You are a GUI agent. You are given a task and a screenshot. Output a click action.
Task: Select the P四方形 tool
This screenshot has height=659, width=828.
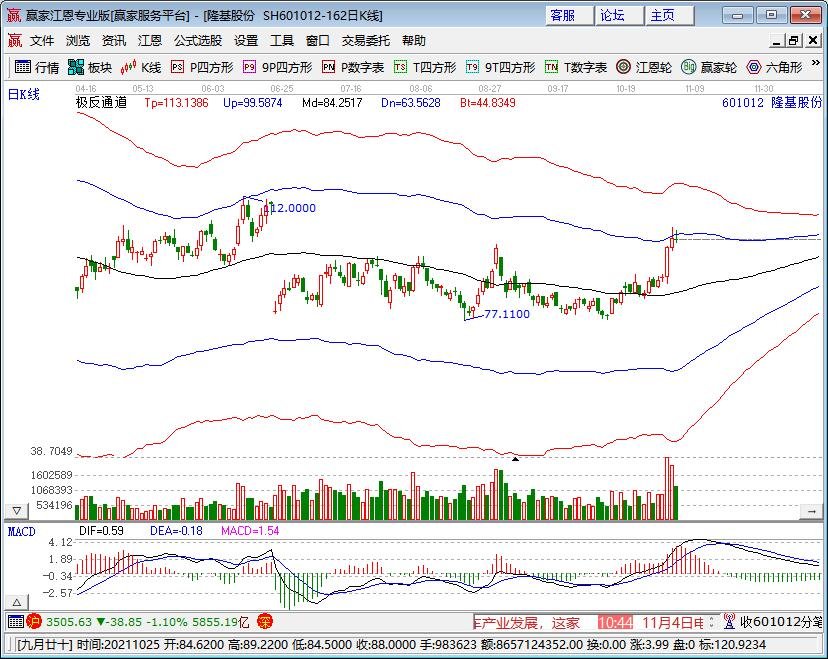[x=202, y=67]
